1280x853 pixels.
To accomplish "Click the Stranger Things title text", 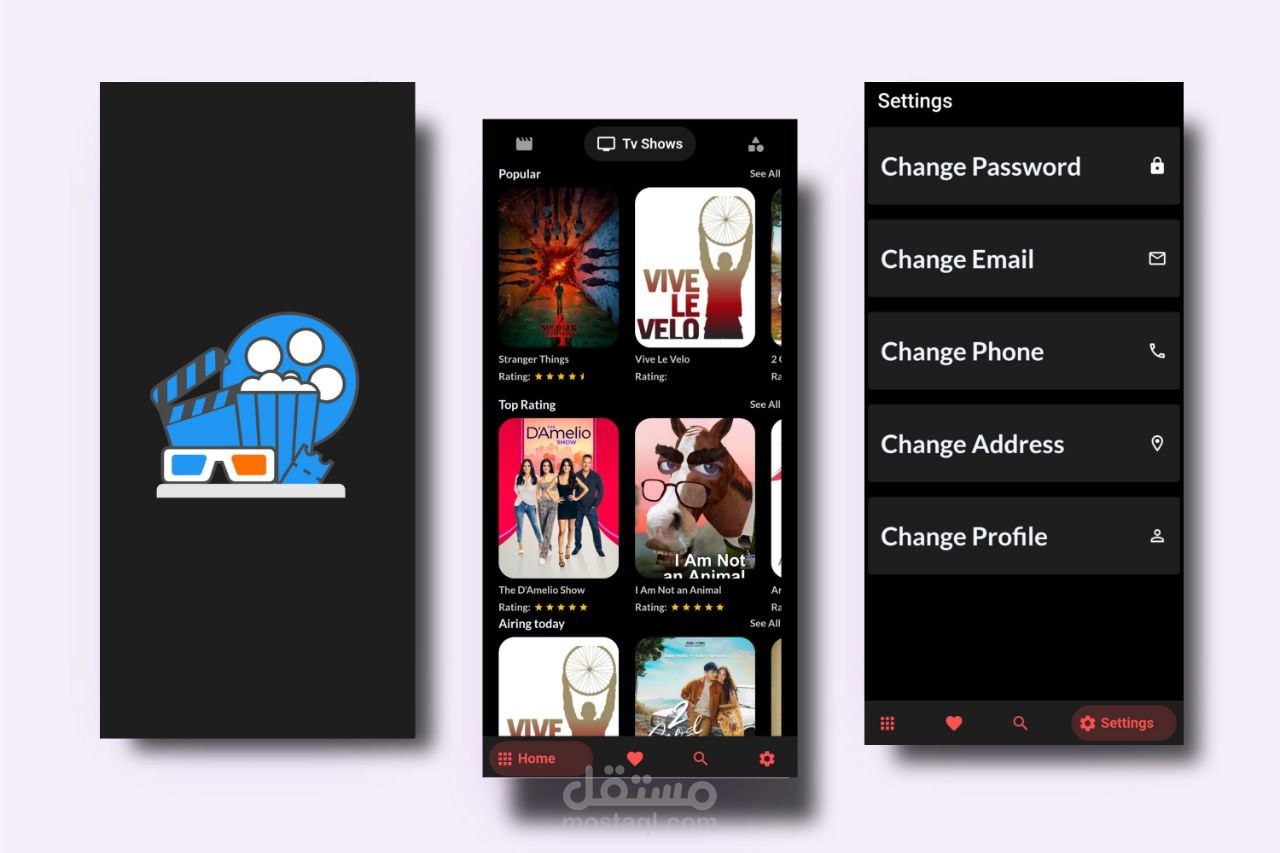I will click(x=534, y=360).
